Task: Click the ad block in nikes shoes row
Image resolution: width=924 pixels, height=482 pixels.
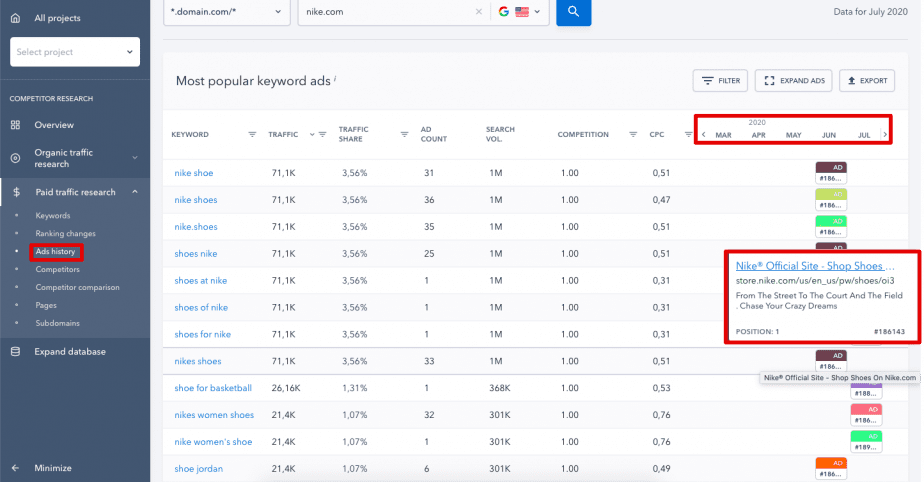Action: [x=831, y=361]
